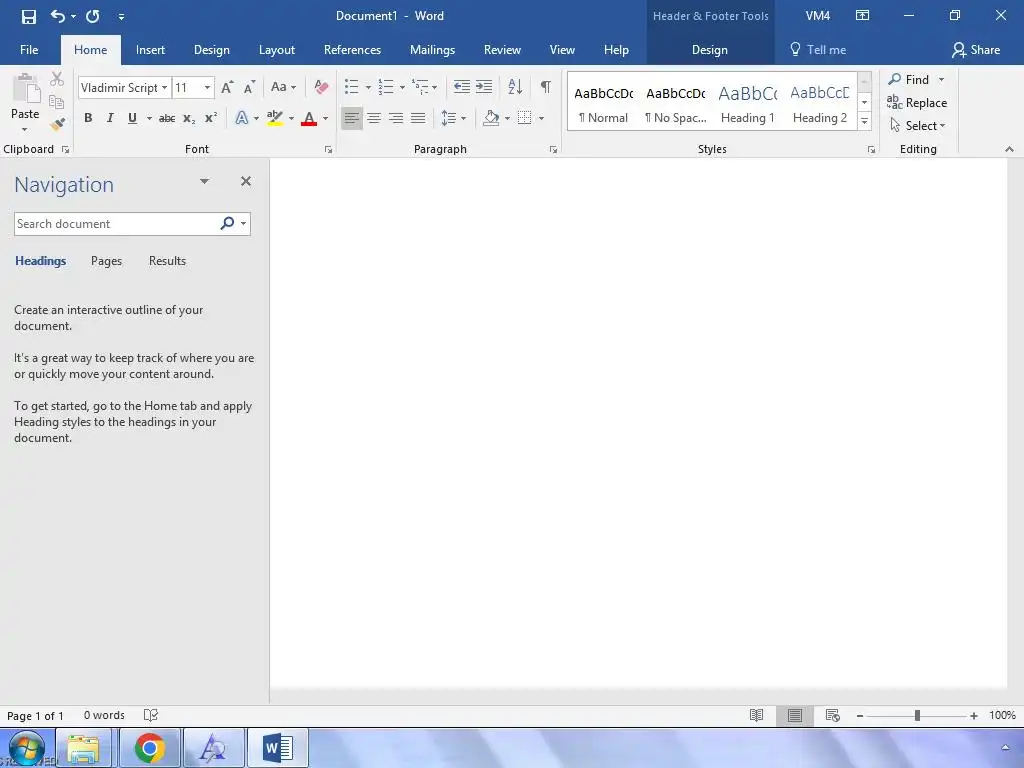Increase indent of paragraph
The height and width of the screenshot is (768, 1024).
tap(484, 86)
